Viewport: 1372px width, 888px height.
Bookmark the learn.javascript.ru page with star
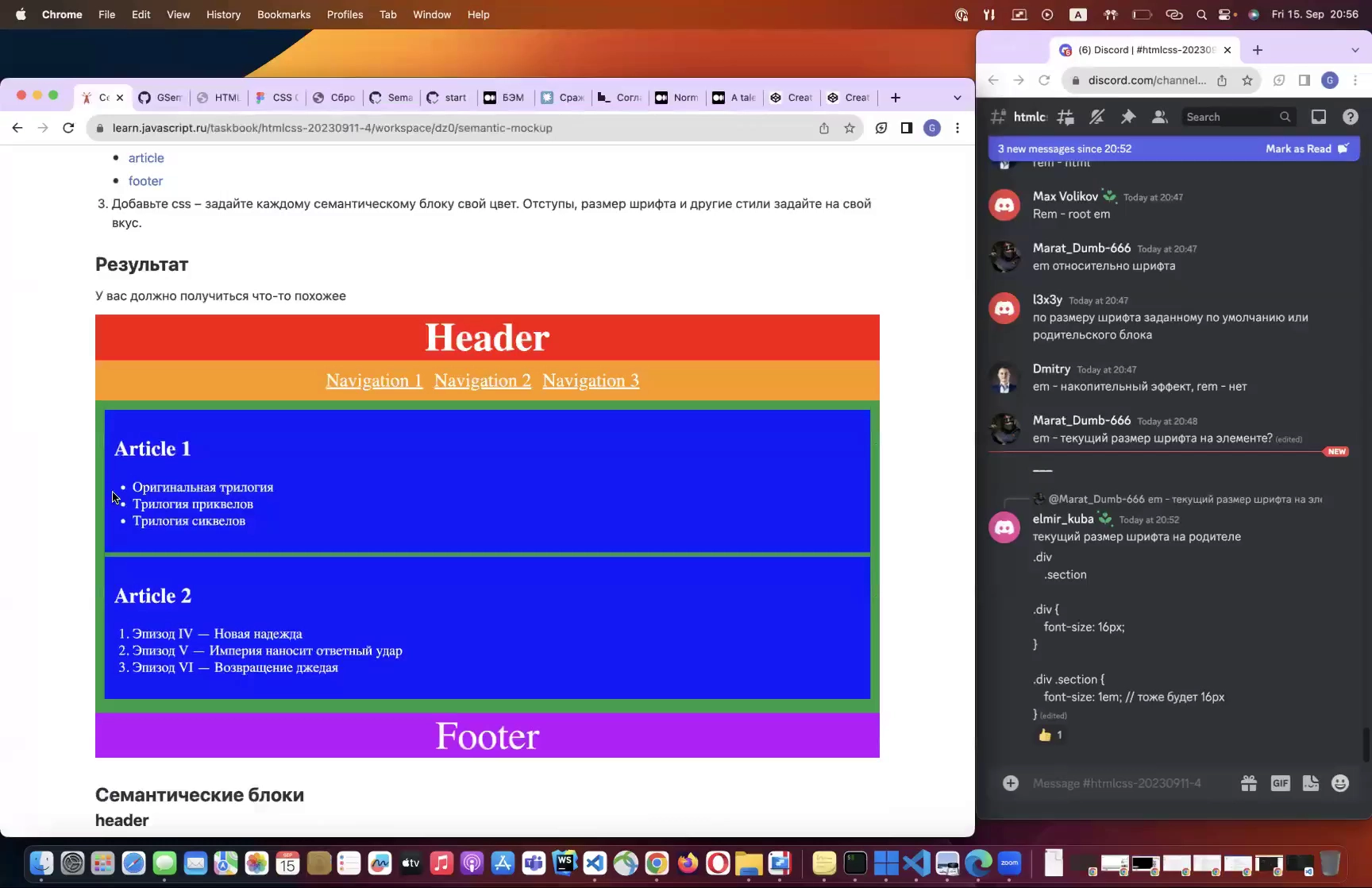click(850, 128)
